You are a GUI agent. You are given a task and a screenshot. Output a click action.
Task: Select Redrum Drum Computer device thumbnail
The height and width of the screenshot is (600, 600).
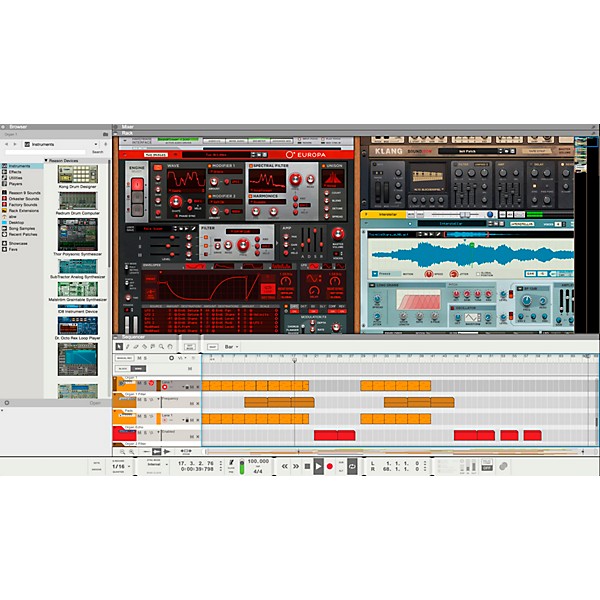coord(78,201)
